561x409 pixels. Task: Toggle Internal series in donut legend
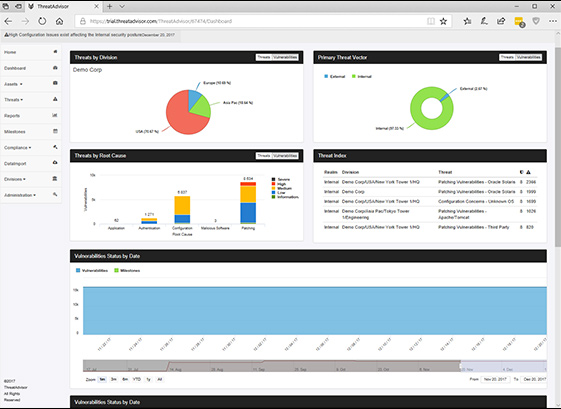point(362,77)
